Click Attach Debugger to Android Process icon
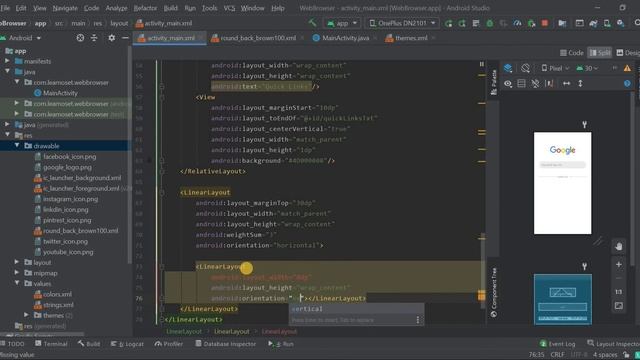 click(531, 23)
